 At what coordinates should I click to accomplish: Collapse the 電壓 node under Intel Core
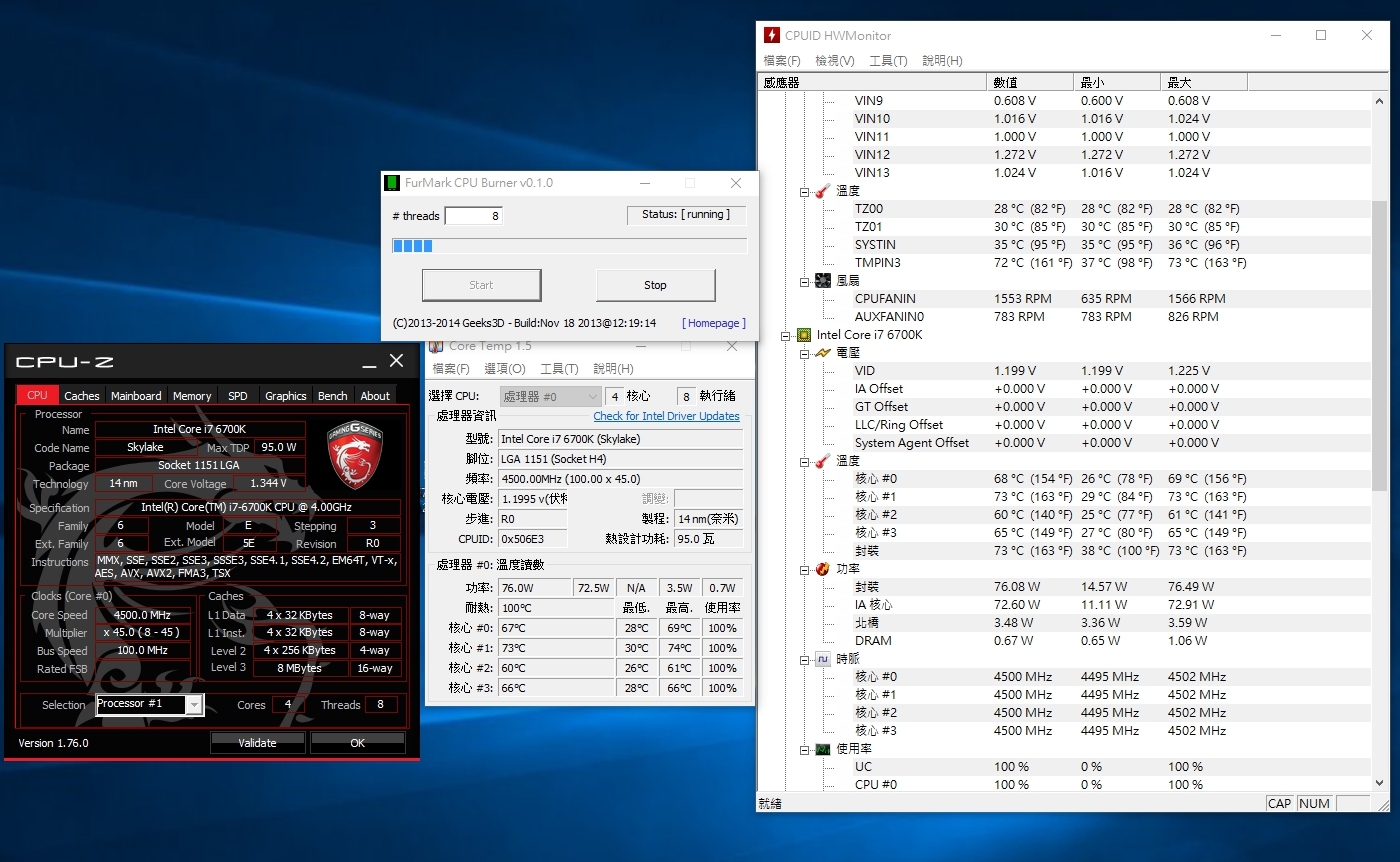(x=805, y=353)
